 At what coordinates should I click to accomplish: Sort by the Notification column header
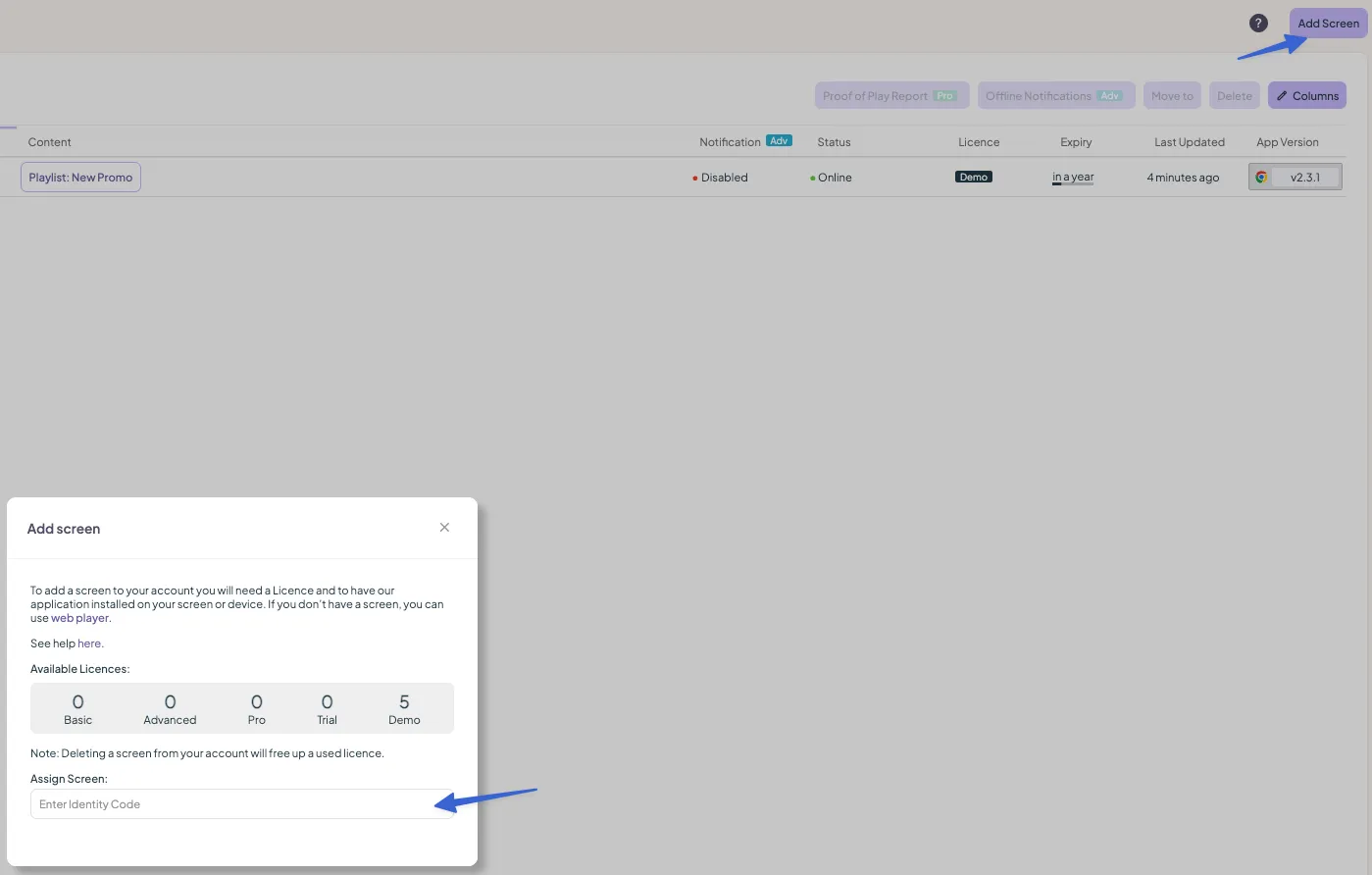730,142
